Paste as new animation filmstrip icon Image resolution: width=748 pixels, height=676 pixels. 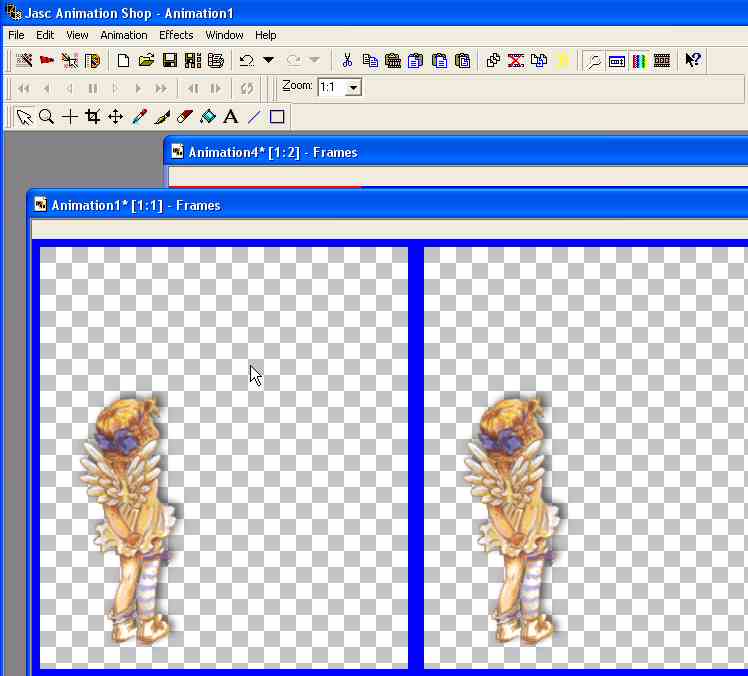tap(393, 61)
